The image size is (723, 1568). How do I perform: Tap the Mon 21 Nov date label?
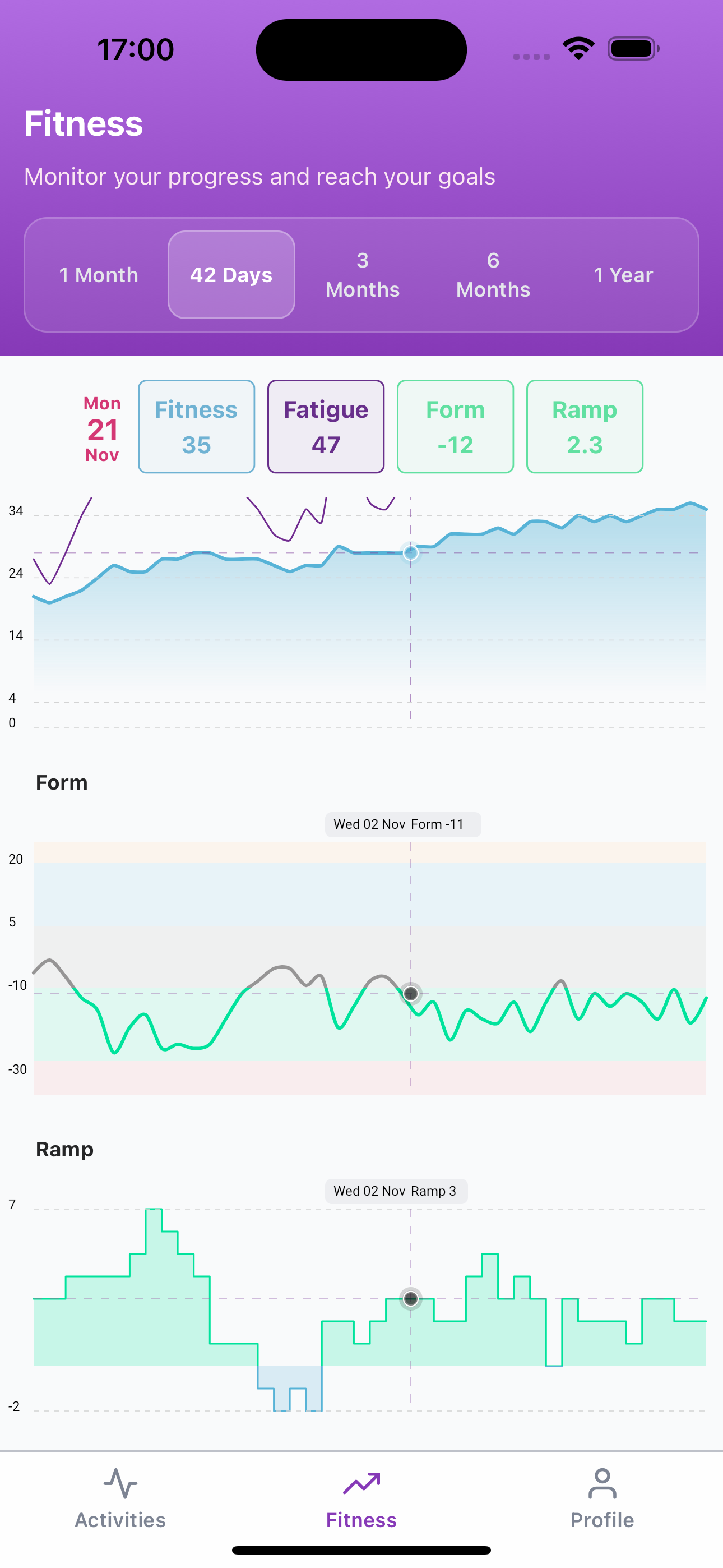pyautogui.click(x=101, y=429)
